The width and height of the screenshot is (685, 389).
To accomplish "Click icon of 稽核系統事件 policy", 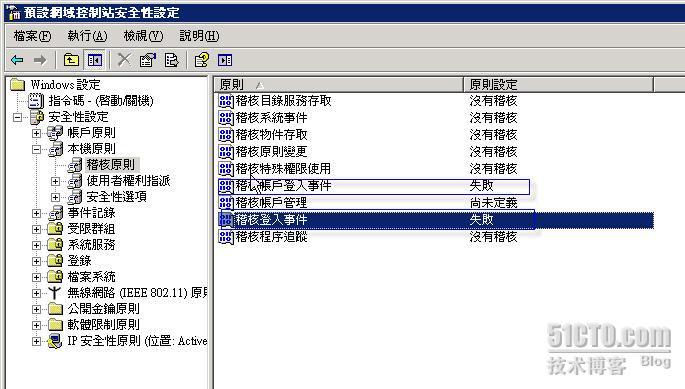I will point(226,118).
